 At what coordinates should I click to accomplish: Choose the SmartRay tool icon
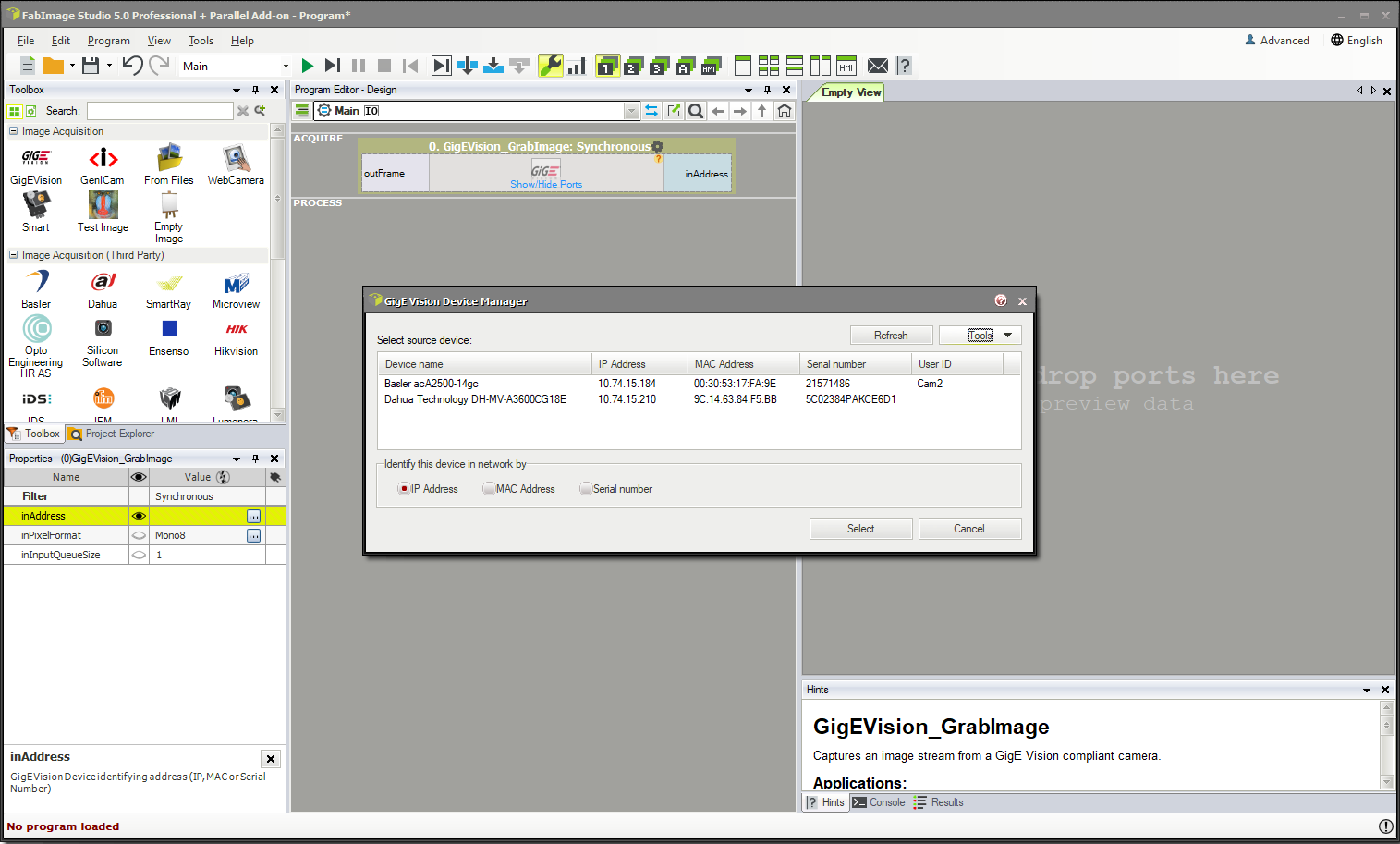coord(169,289)
